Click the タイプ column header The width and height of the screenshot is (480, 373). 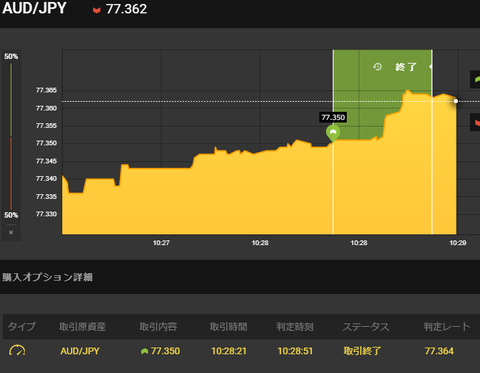click(21, 327)
